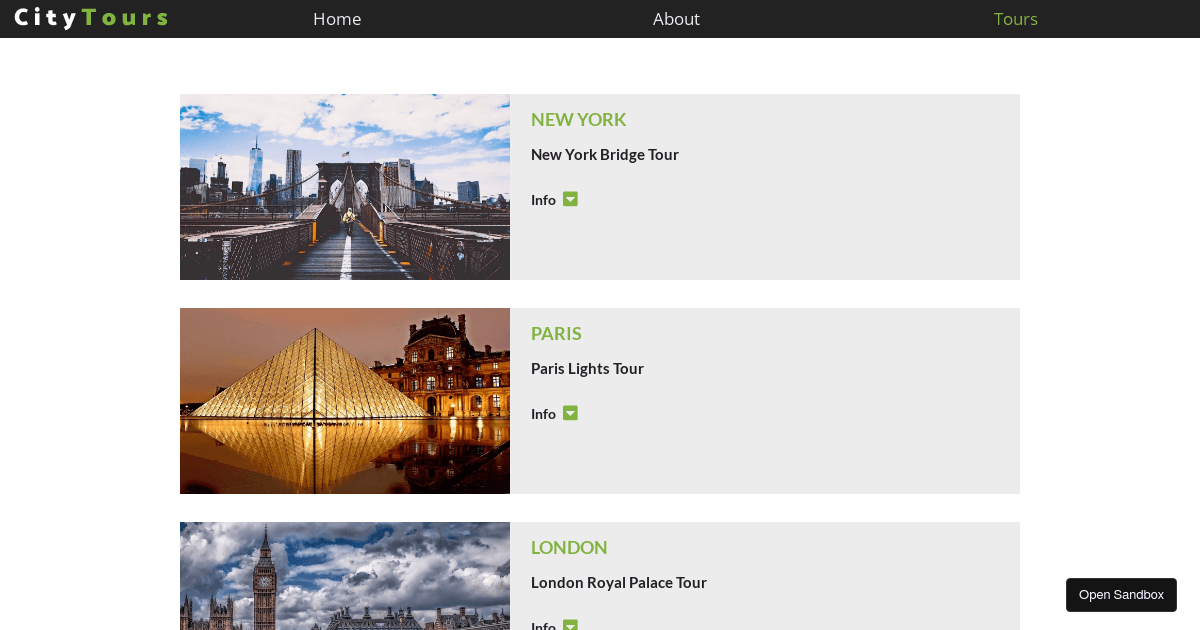Expand the Paris Lights Tour info section
This screenshot has width=1200, height=630.
tap(570, 413)
